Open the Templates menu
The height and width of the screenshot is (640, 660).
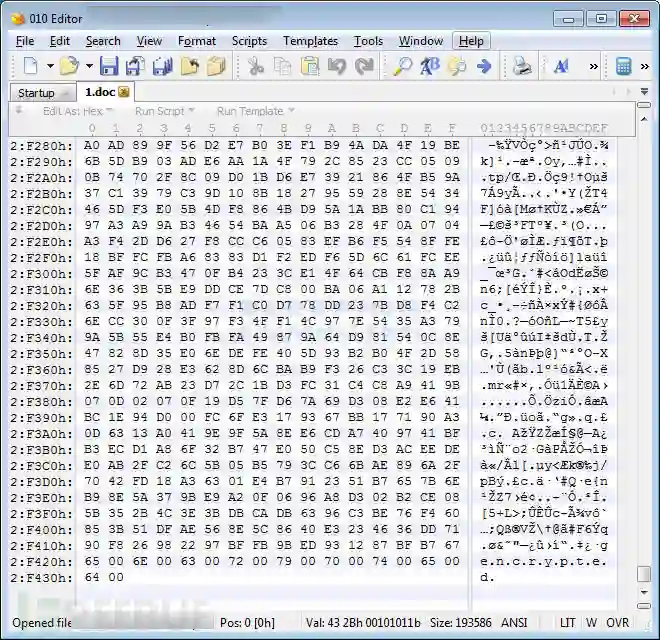pyautogui.click(x=310, y=41)
